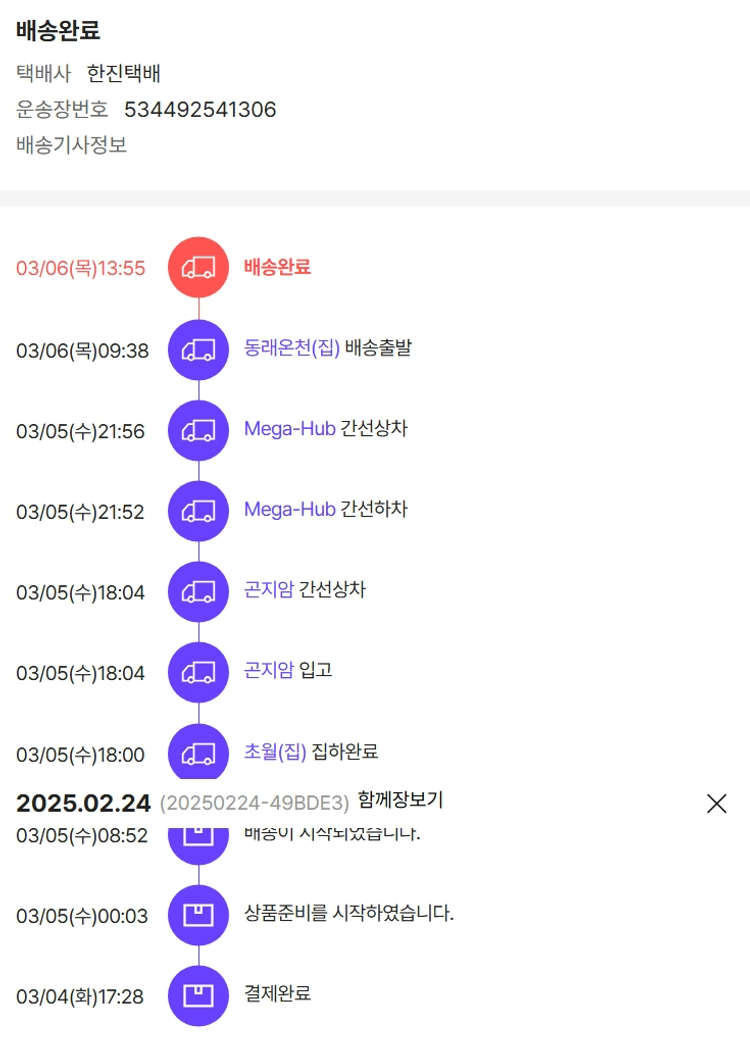Click box icon for 상품준비를 시작하였습니다
This screenshot has height=1037, width=750.
tap(198, 915)
